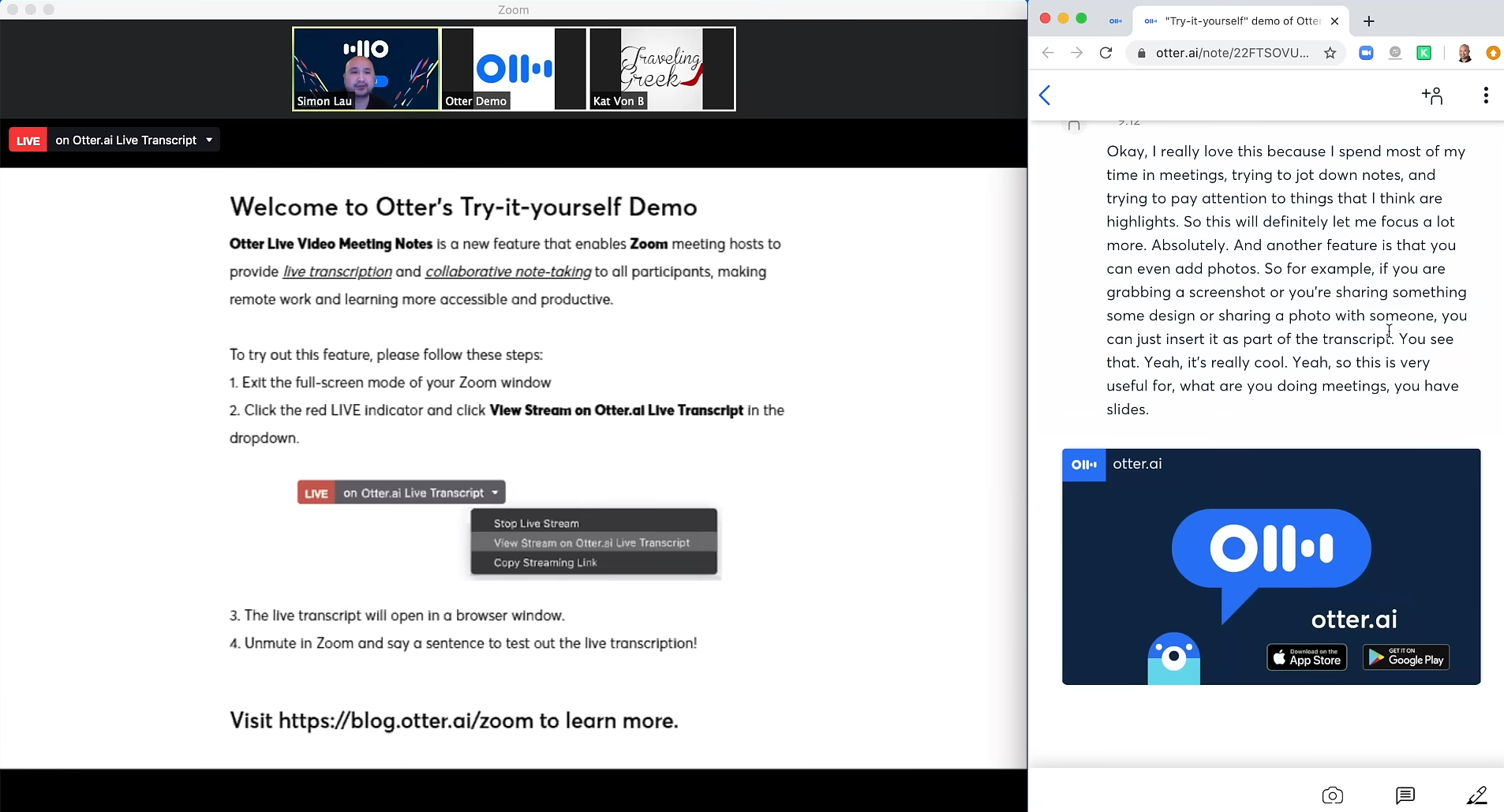
Task: Click the Otter logo in image header
Action: point(1084,465)
